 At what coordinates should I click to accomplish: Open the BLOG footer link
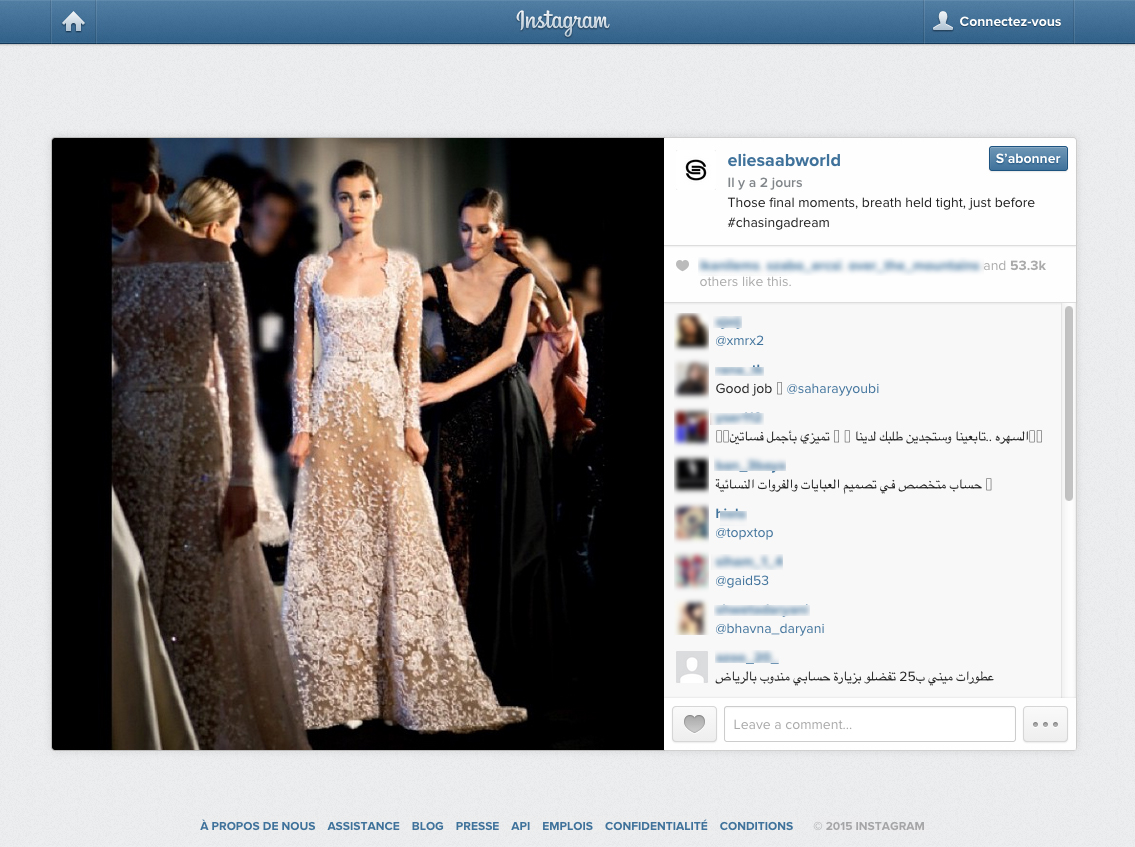427,826
